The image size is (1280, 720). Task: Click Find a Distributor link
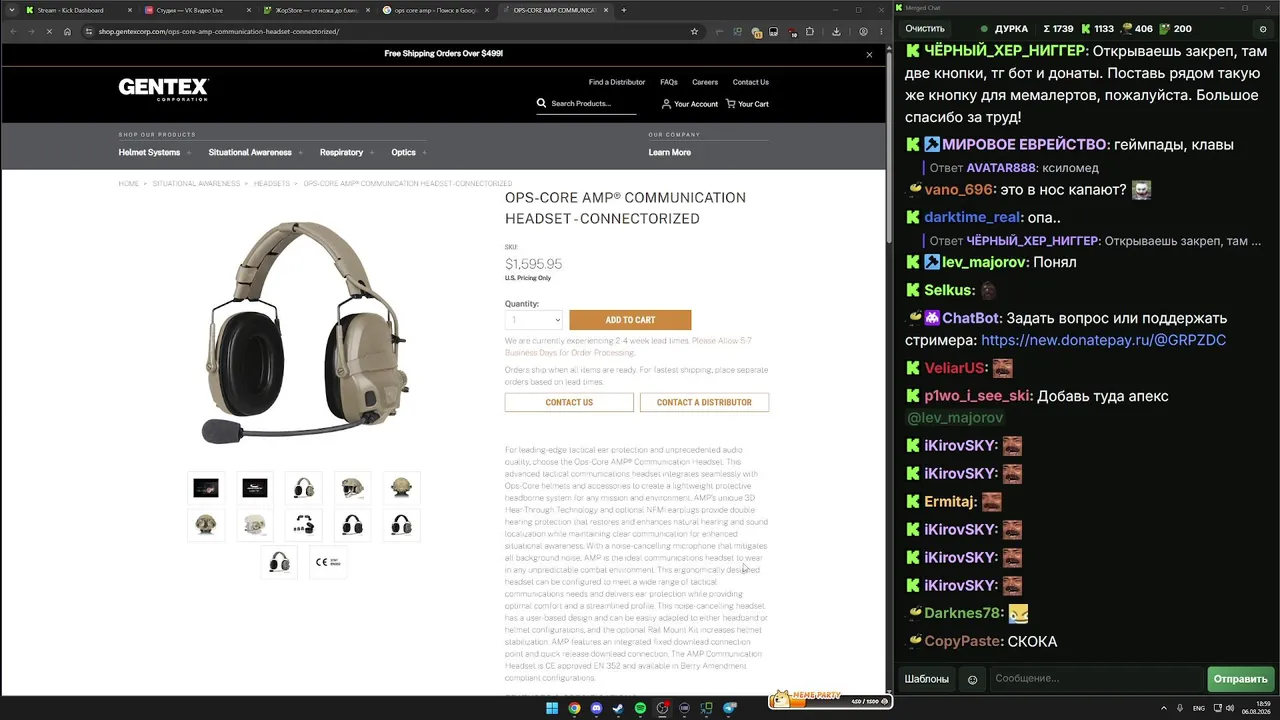click(x=617, y=82)
